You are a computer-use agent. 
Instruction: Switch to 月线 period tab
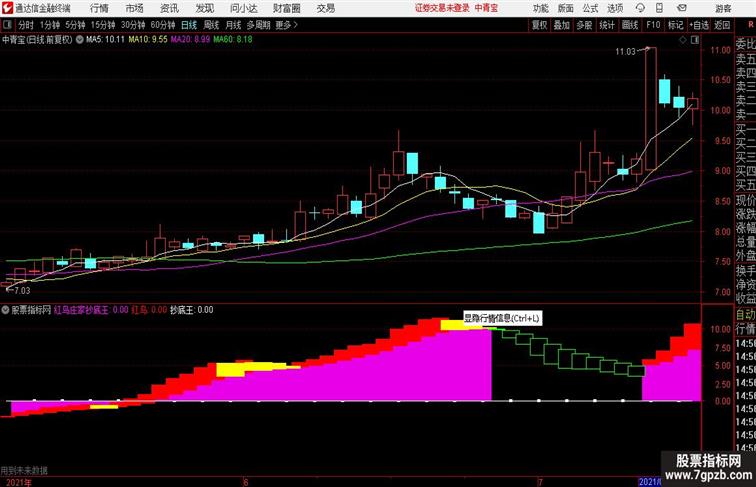(233, 25)
